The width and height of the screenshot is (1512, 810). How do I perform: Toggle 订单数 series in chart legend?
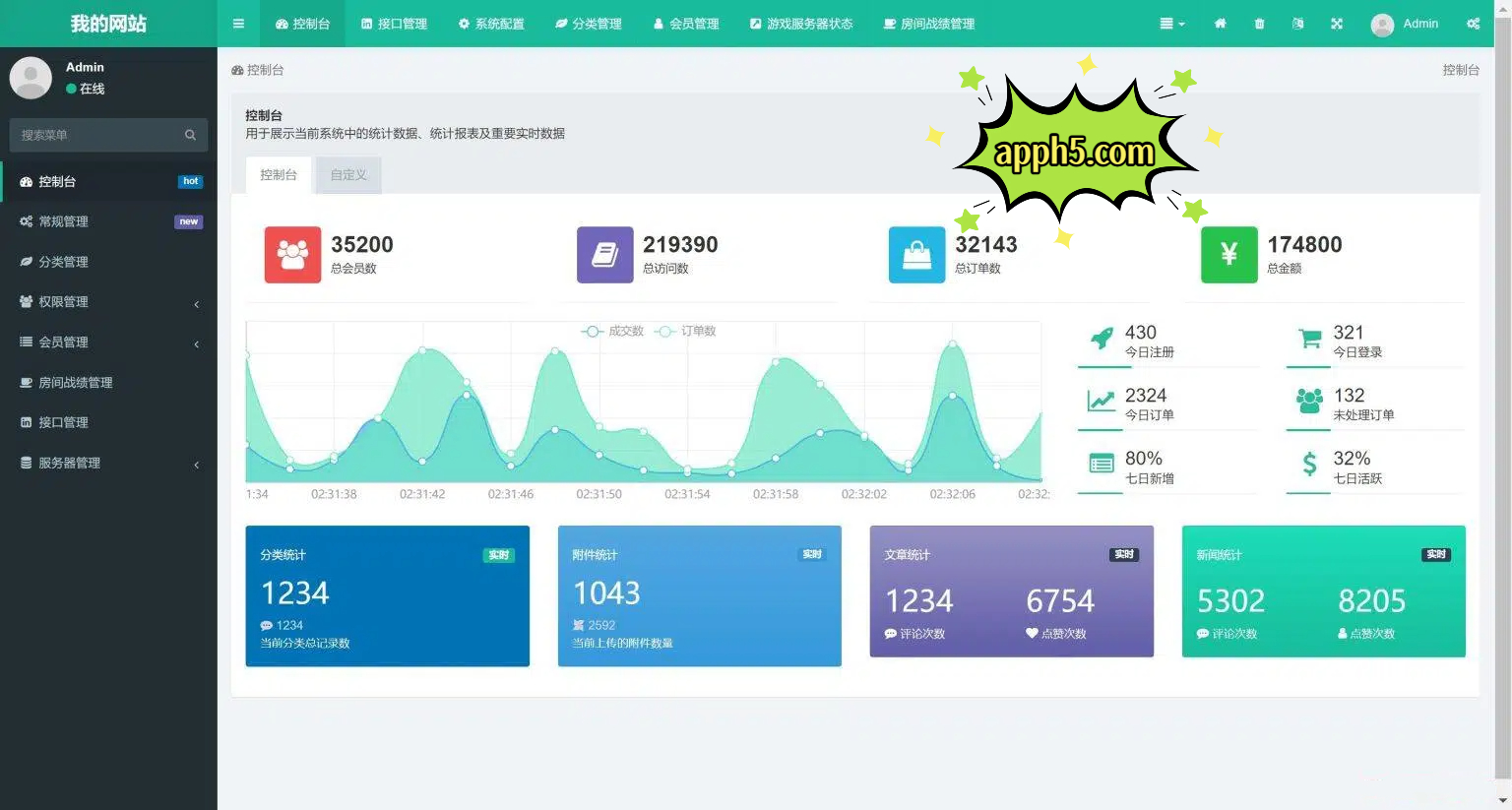pyautogui.click(x=687, y=332)
